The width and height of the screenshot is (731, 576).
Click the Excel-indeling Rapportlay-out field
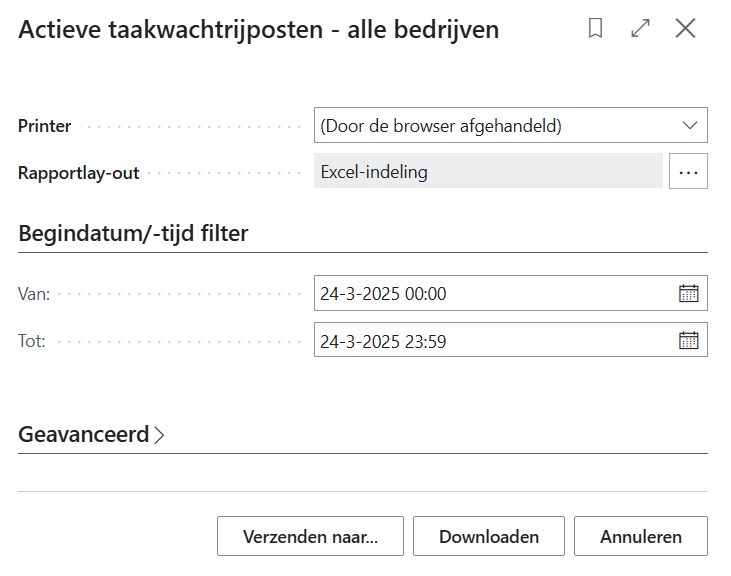[x=488, y=172]
